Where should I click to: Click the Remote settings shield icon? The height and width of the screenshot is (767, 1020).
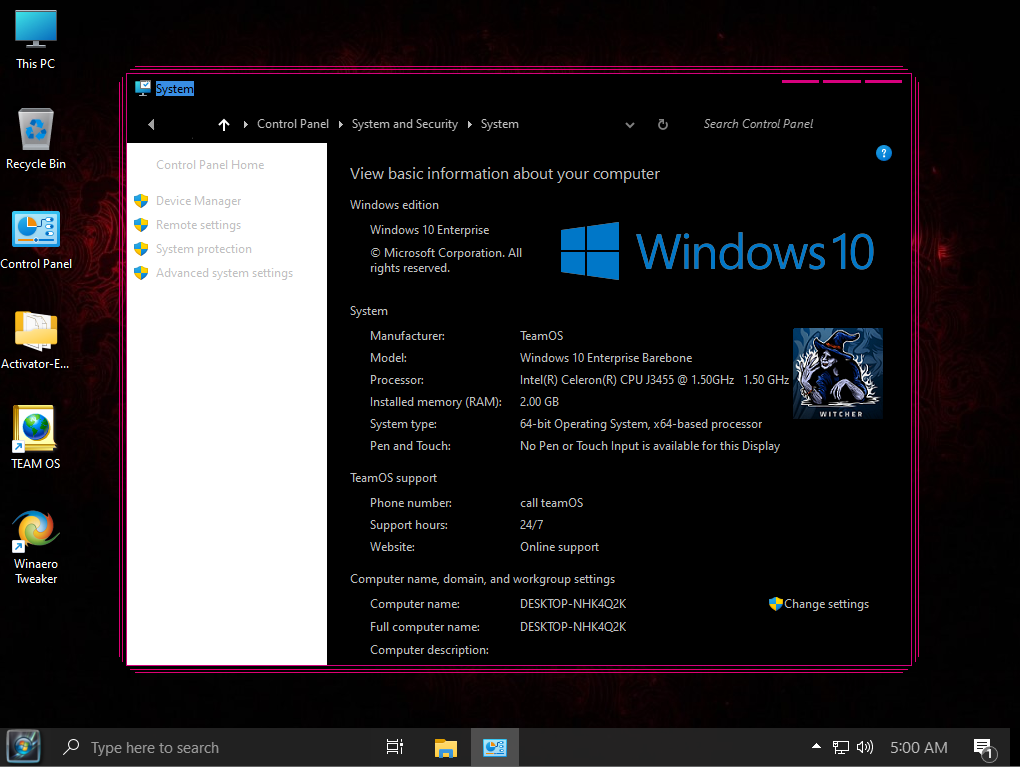click(141, 224)
